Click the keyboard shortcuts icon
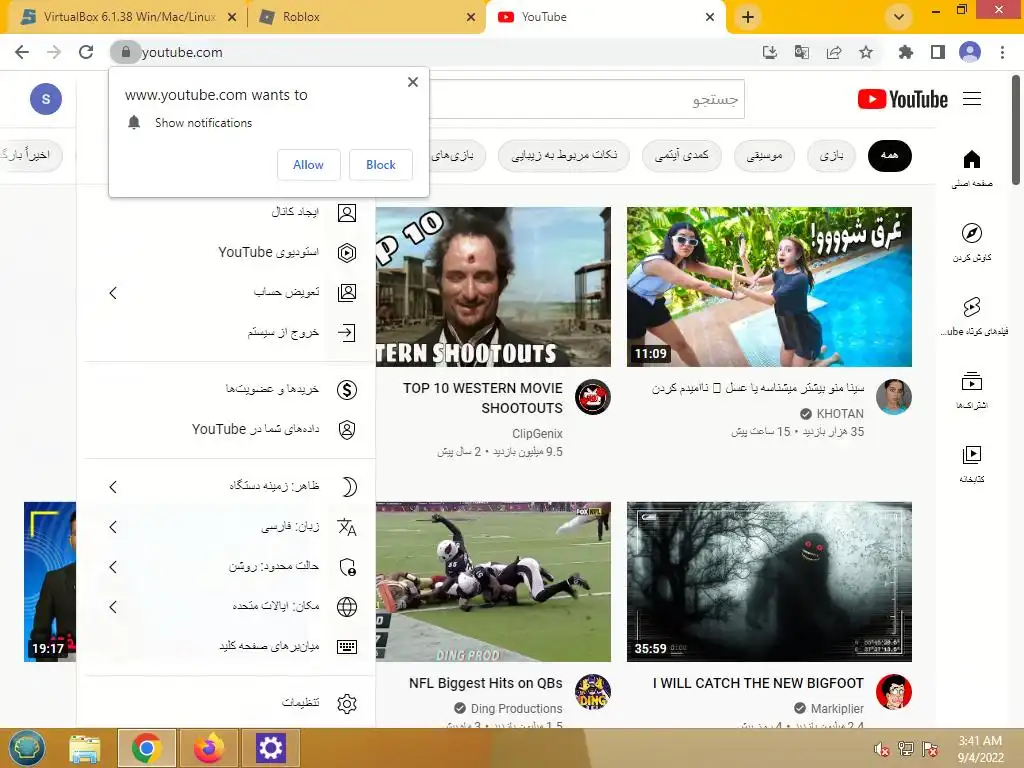Image resolution: width=1024 pixels, height=768 pixels. [347, 647]
